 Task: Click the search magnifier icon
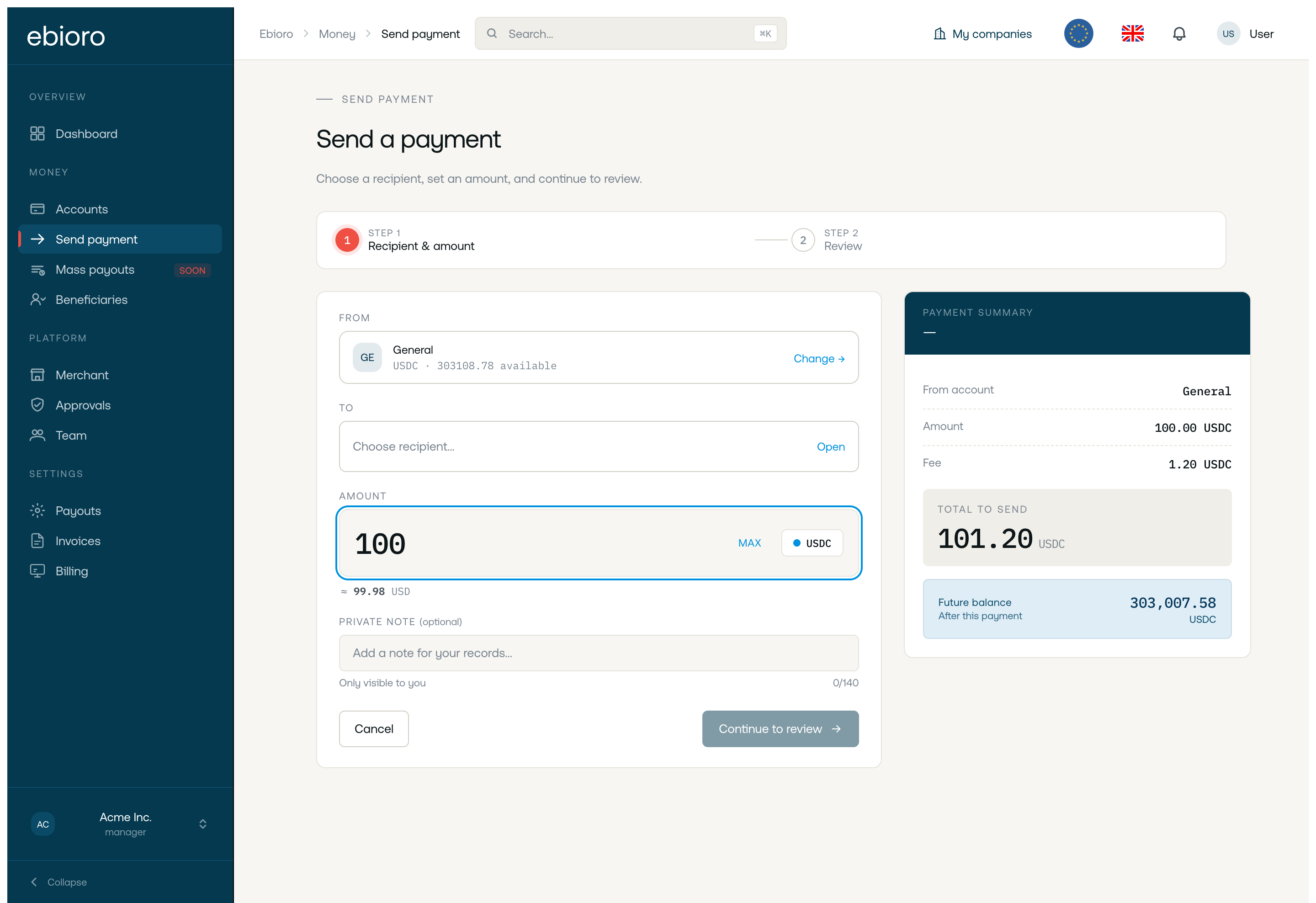pyautogui.click(x=492, y=33)
